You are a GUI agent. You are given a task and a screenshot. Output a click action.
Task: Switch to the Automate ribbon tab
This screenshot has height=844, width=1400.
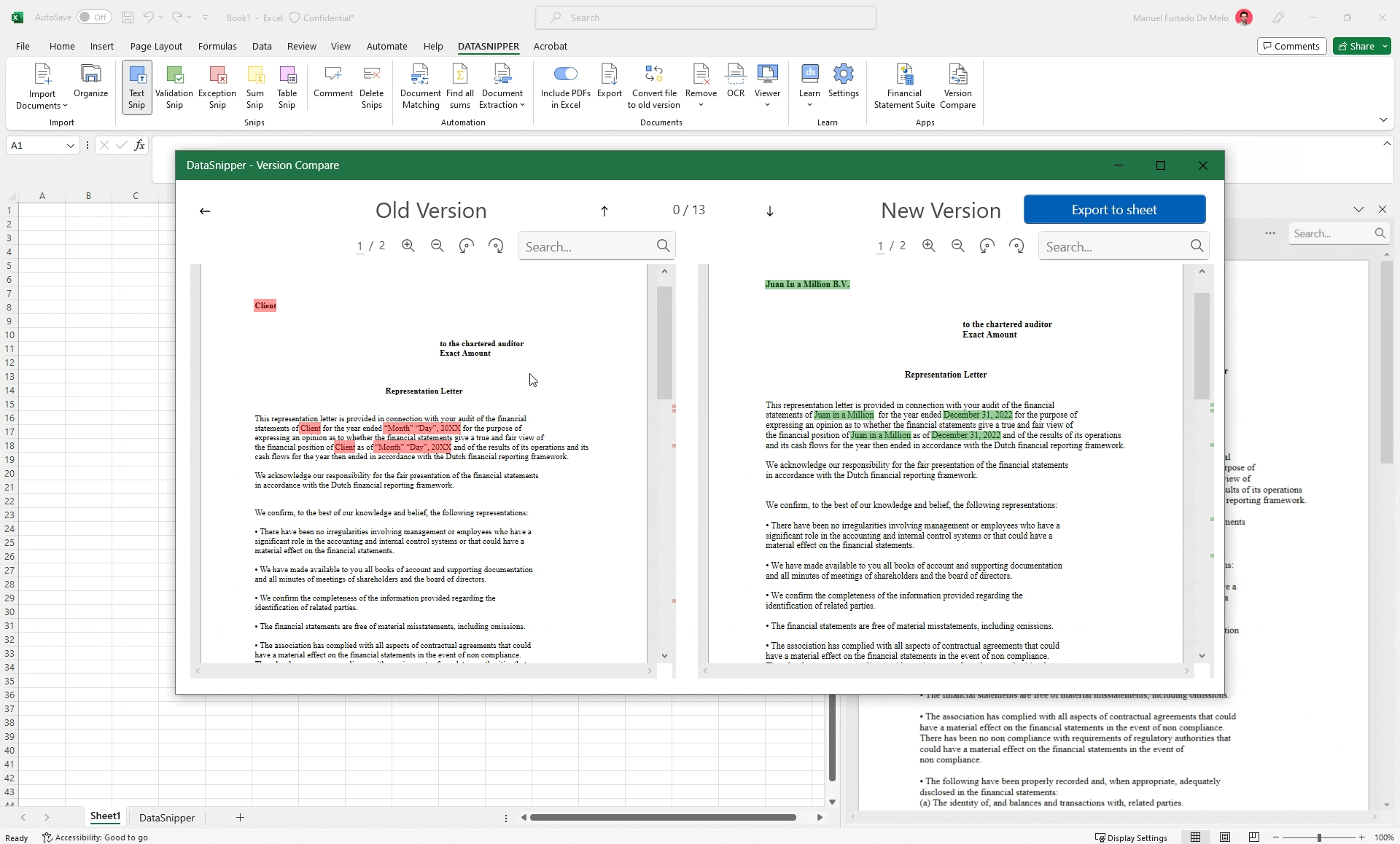tap(387, 46)
